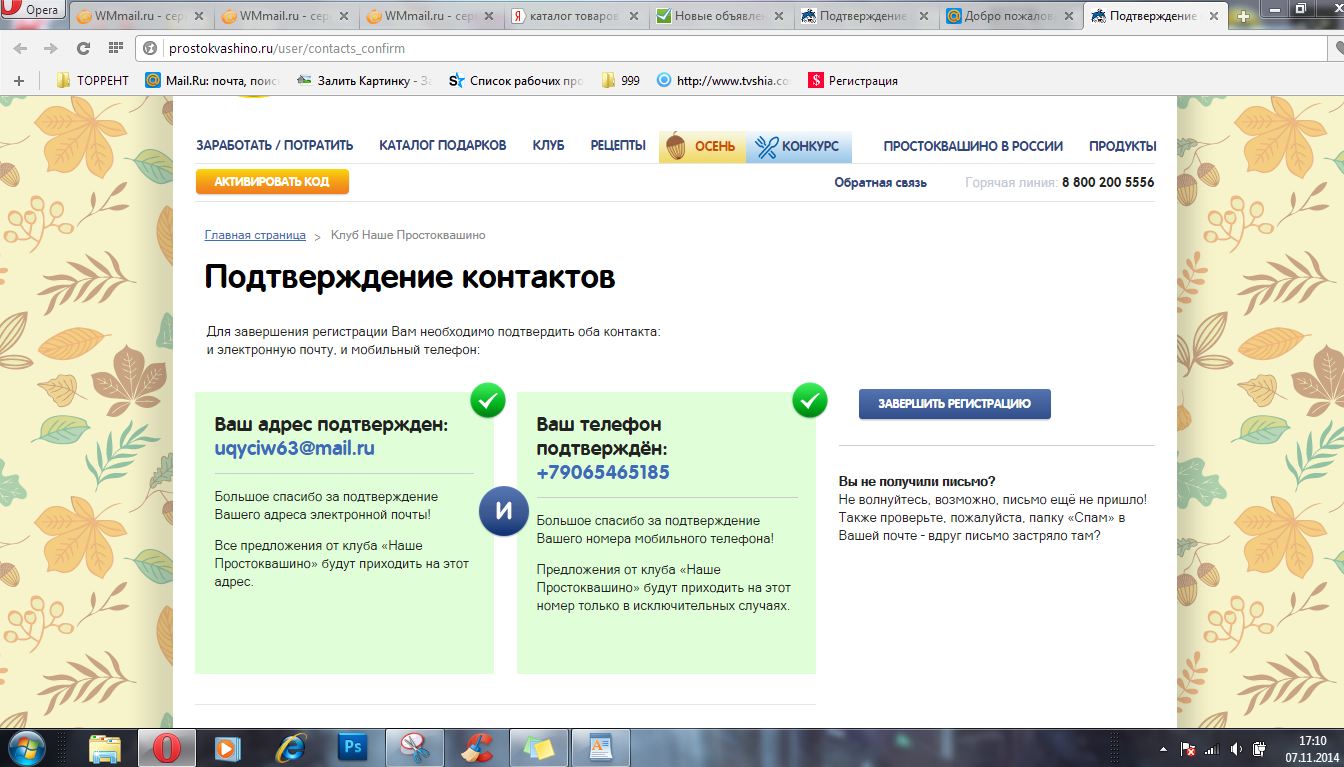Open the Opera main menu button

(33, 11)
